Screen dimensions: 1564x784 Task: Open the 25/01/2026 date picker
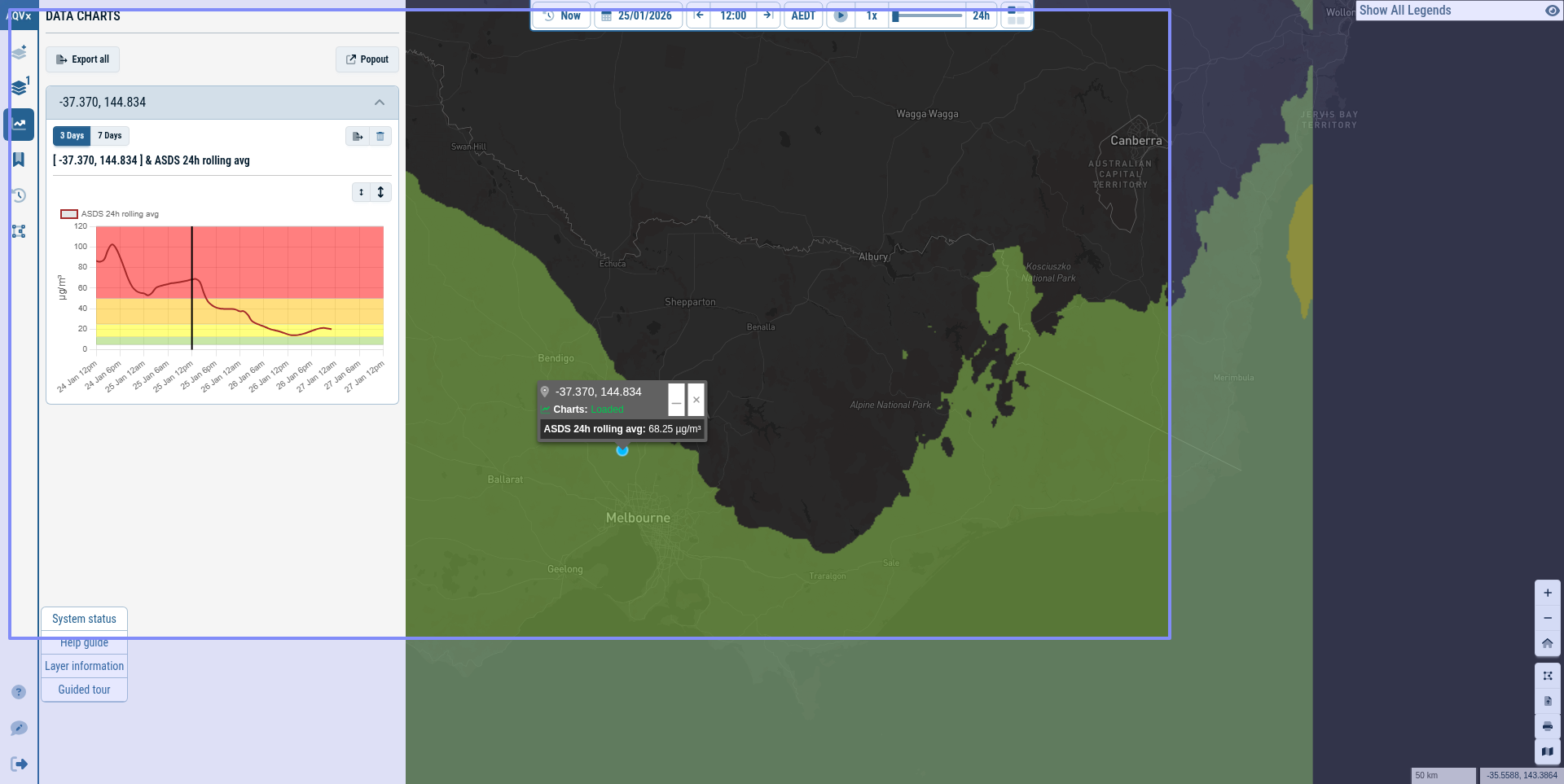tap(638, 15)
